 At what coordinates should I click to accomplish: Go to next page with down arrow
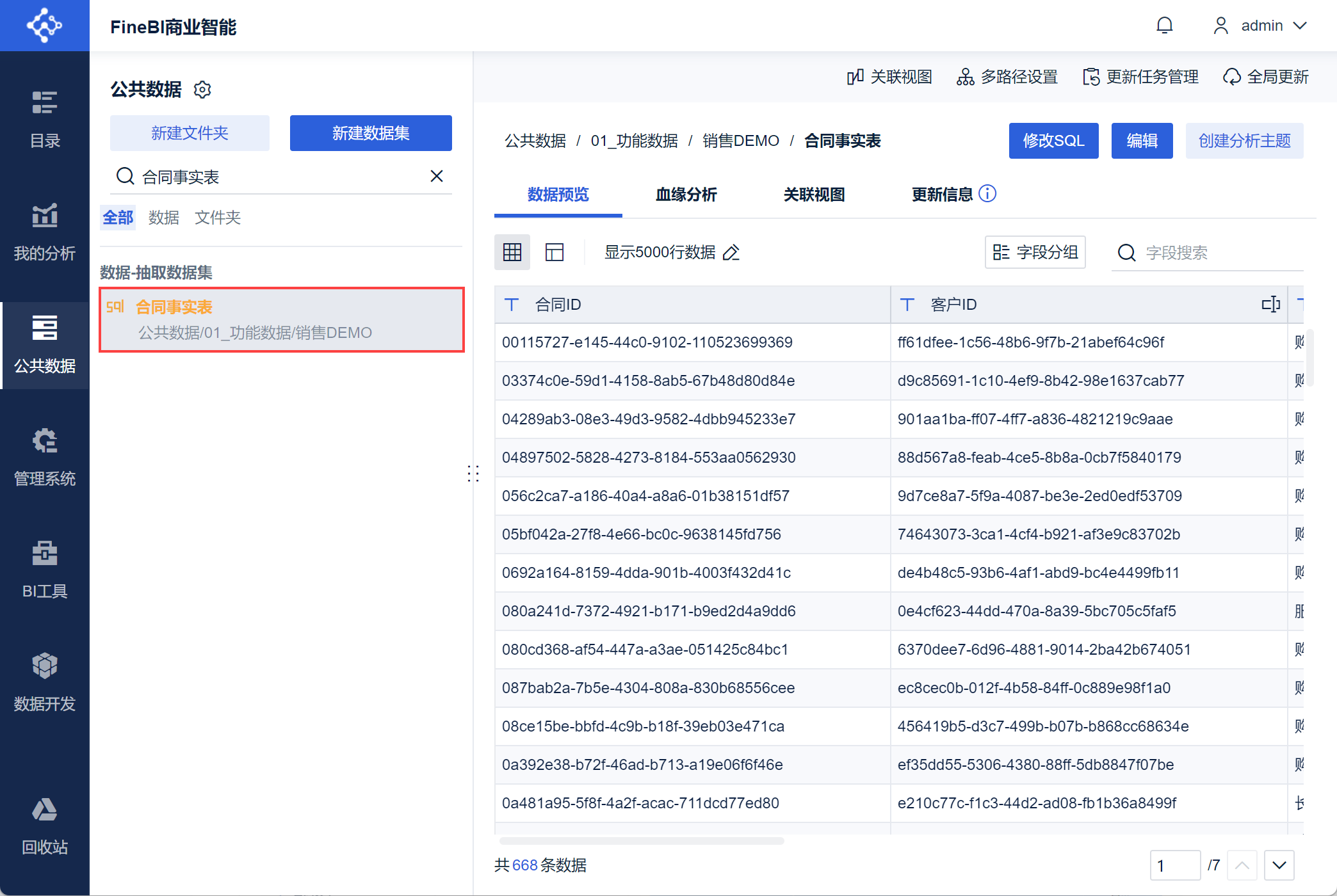point(1279,865)
